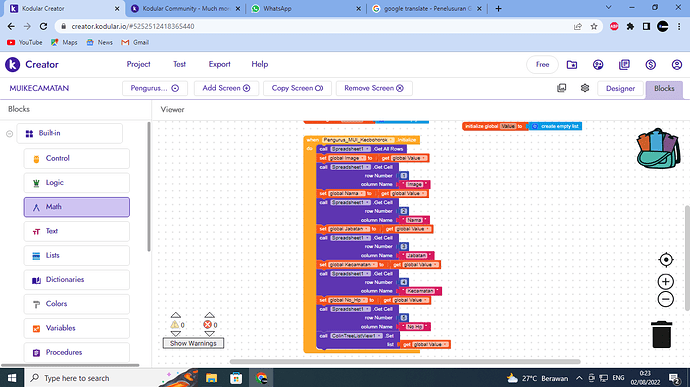Image resolution: width=690 pixels, height=387 pixels.
Task: Center the workspace with the target icon
Action: (666, 260)
